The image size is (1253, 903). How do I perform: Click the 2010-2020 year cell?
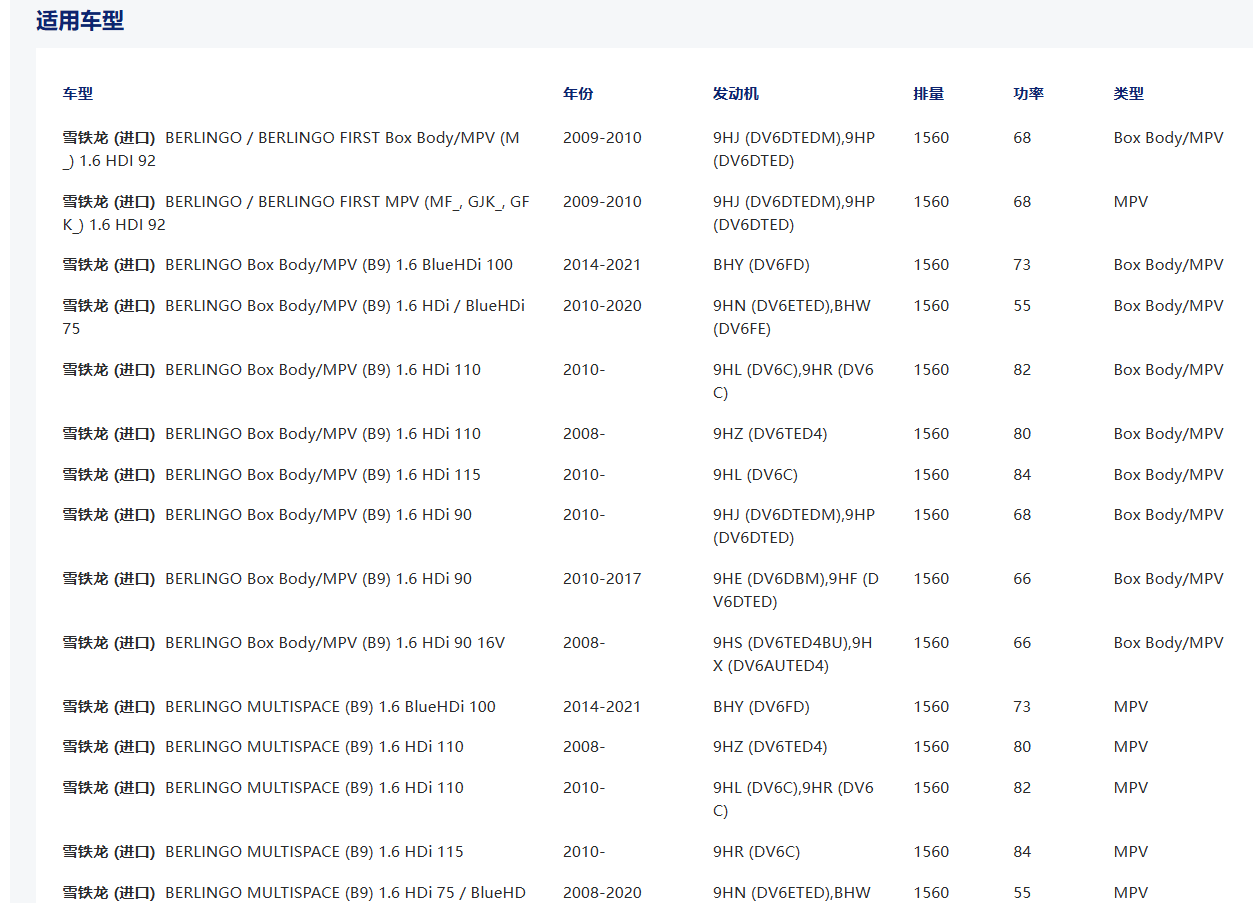(602, 306)
